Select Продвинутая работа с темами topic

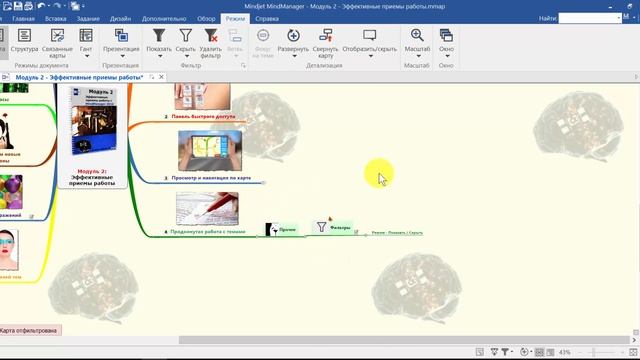pyautogui.click(x=208, y=231)
